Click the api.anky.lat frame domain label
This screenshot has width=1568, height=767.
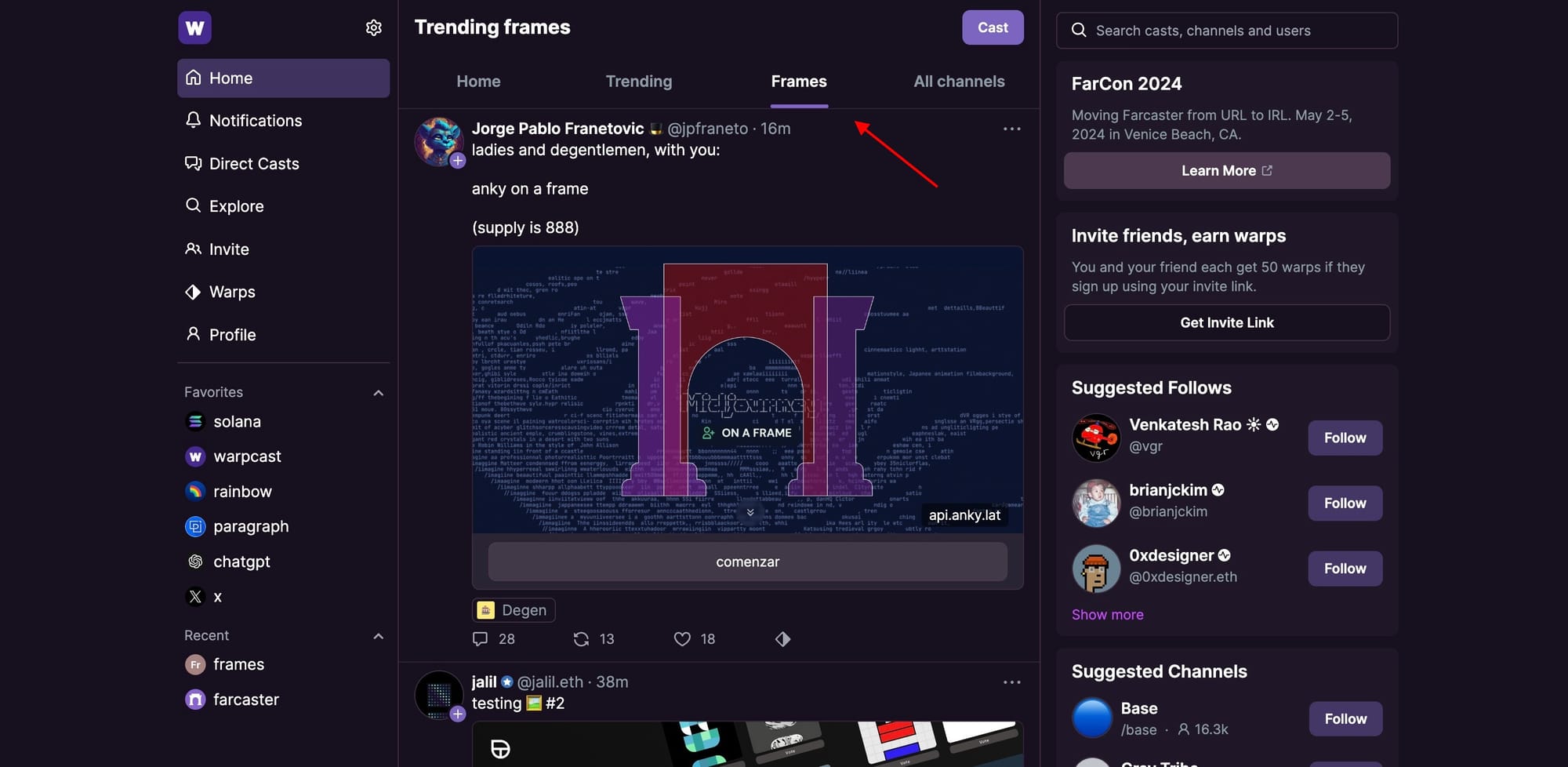point(964,515)
